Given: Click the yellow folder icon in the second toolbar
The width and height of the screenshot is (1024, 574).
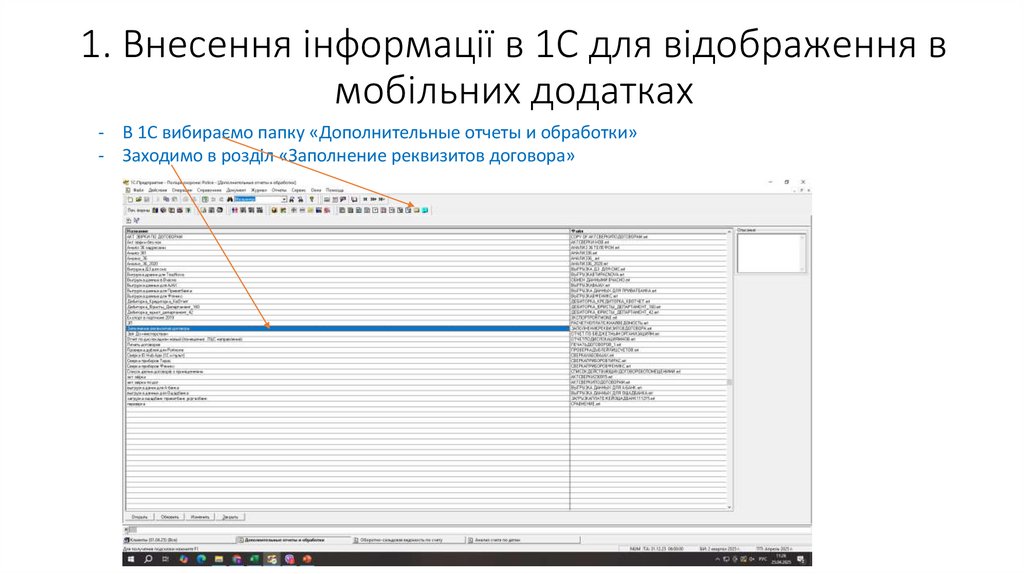Looking at the screenshot, I should click(417, 210).
